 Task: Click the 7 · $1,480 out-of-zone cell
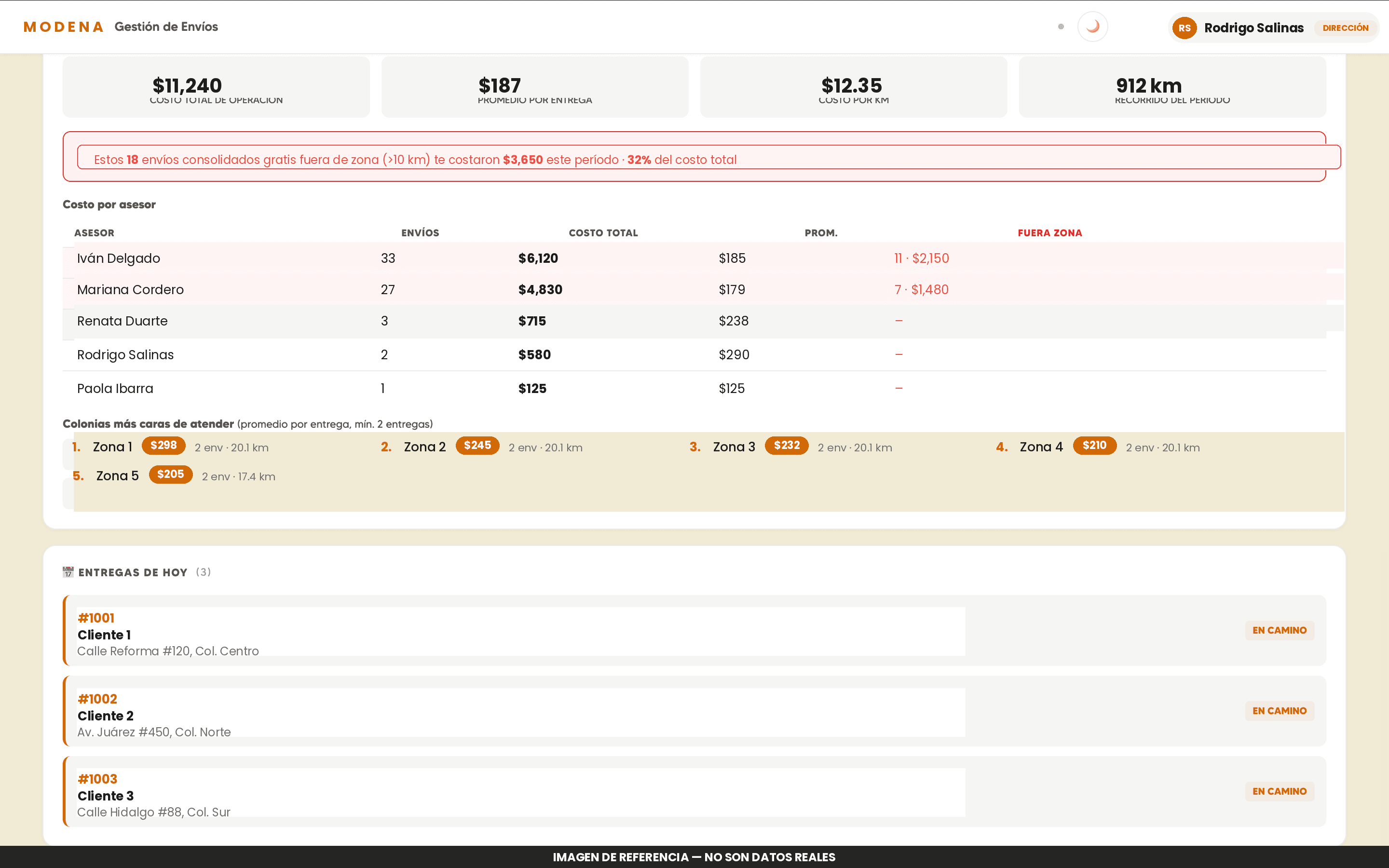921,289
